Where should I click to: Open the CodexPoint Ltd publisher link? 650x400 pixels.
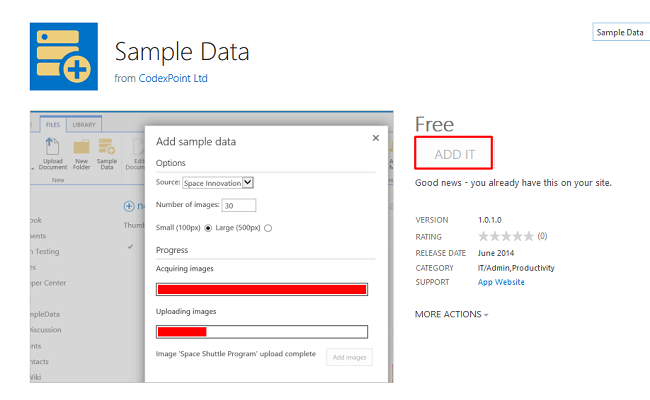173,78
